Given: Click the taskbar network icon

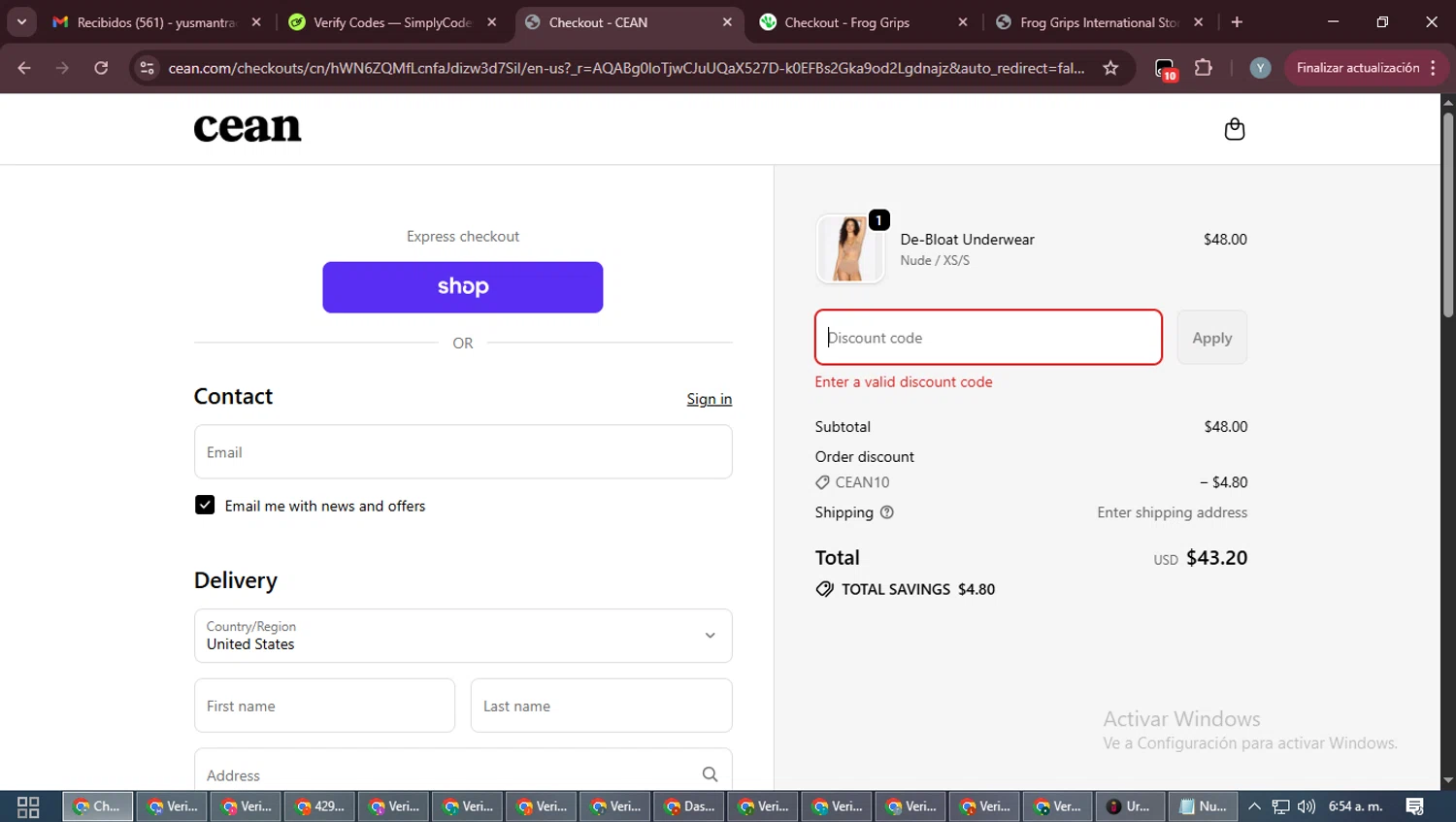Looking at the screenshot, I should click(x=1280, y=806).
